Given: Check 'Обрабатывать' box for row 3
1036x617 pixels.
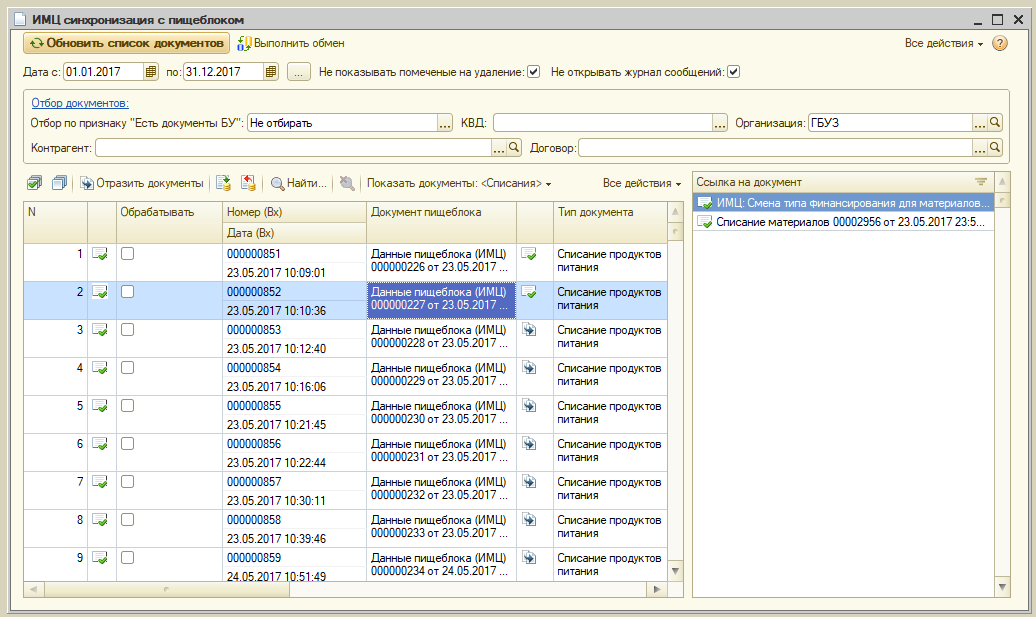Looking at the screenshot, I should pos(128,330).
